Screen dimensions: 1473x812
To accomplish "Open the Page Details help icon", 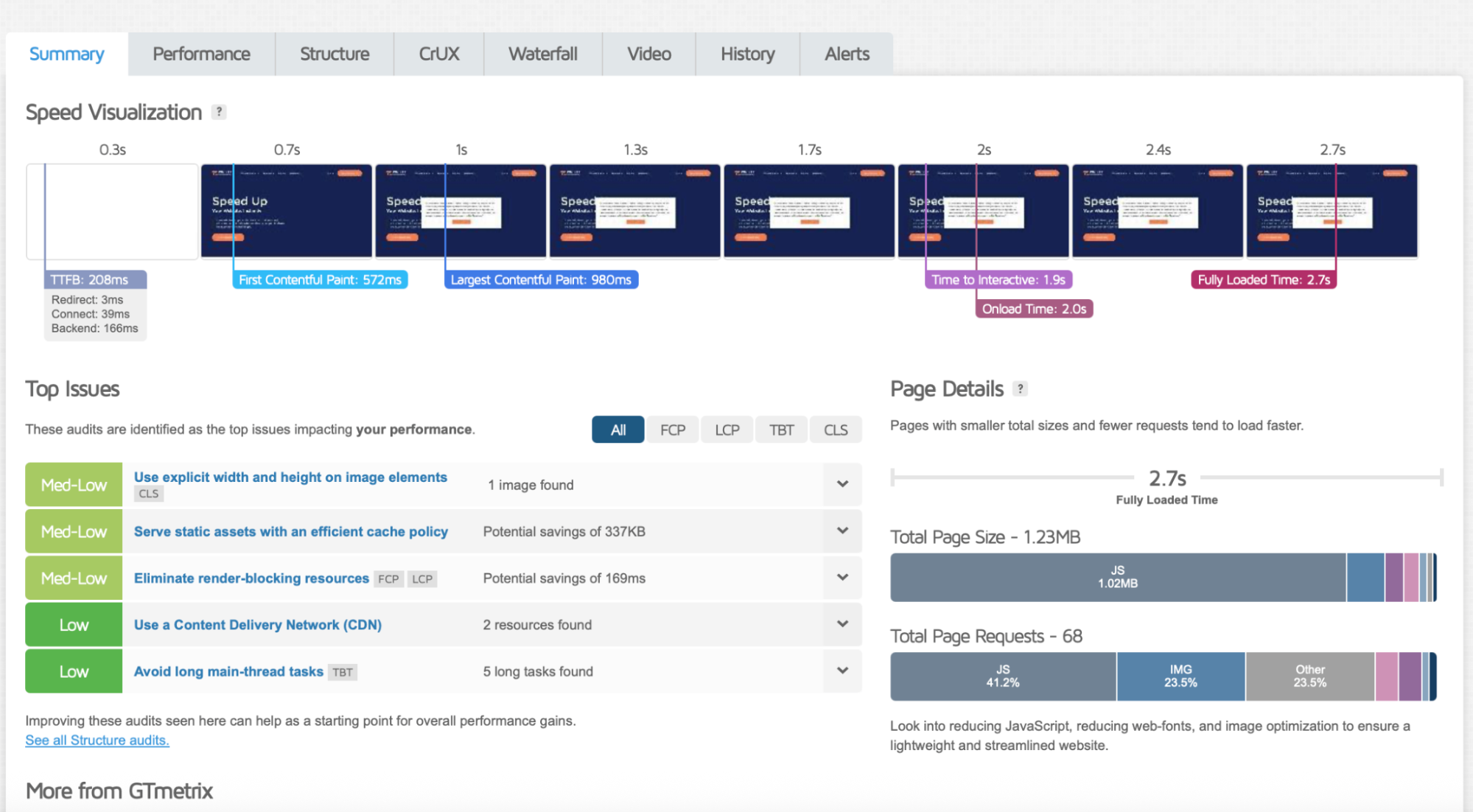I will [x=1020, y=388].
